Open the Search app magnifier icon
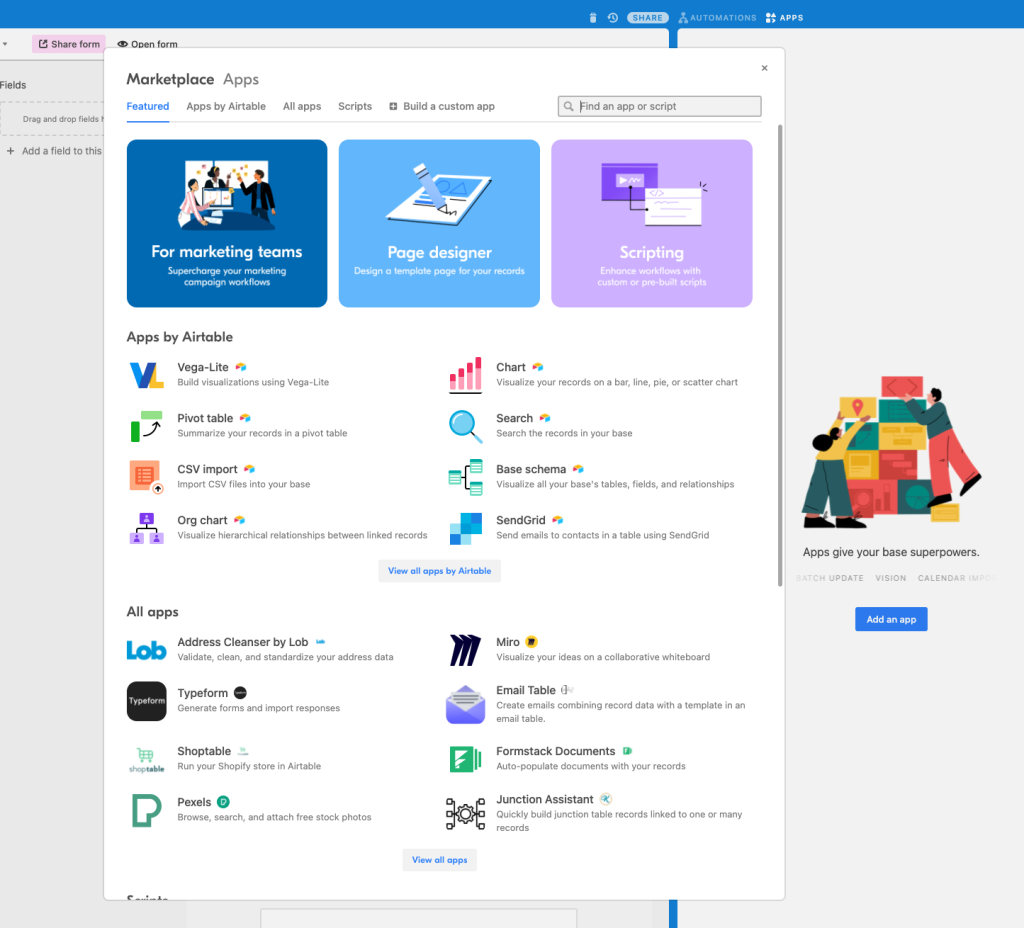This screenshot has width=1024, height=928. pos(466,426)
